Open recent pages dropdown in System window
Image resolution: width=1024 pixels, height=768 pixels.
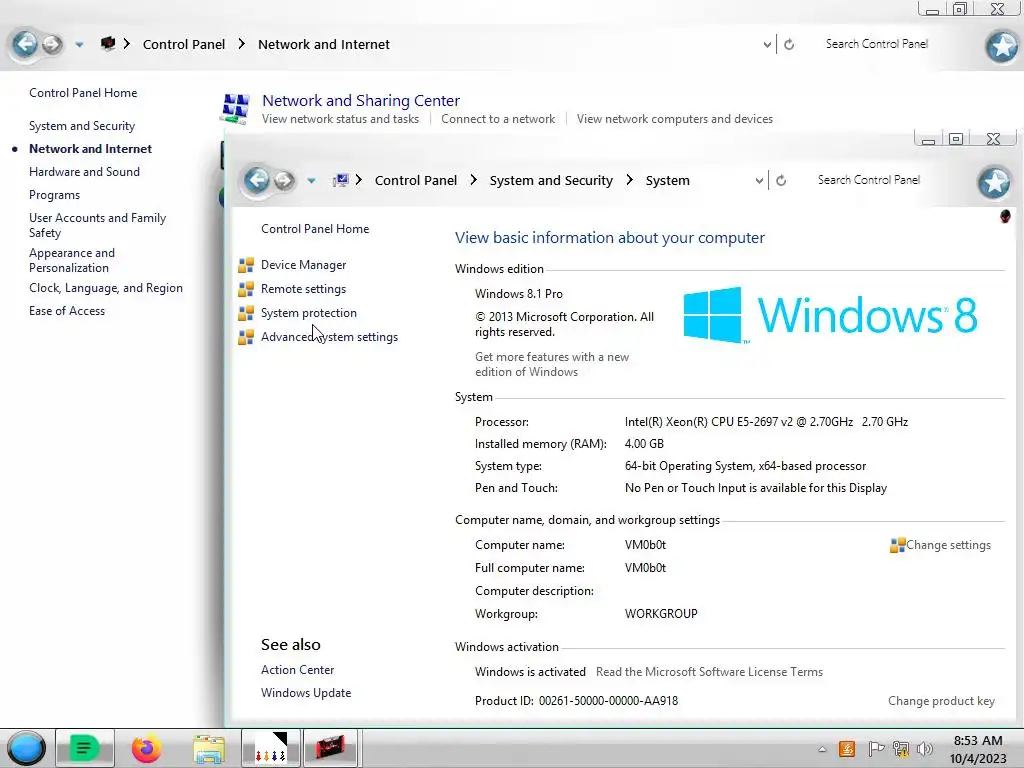312,181
